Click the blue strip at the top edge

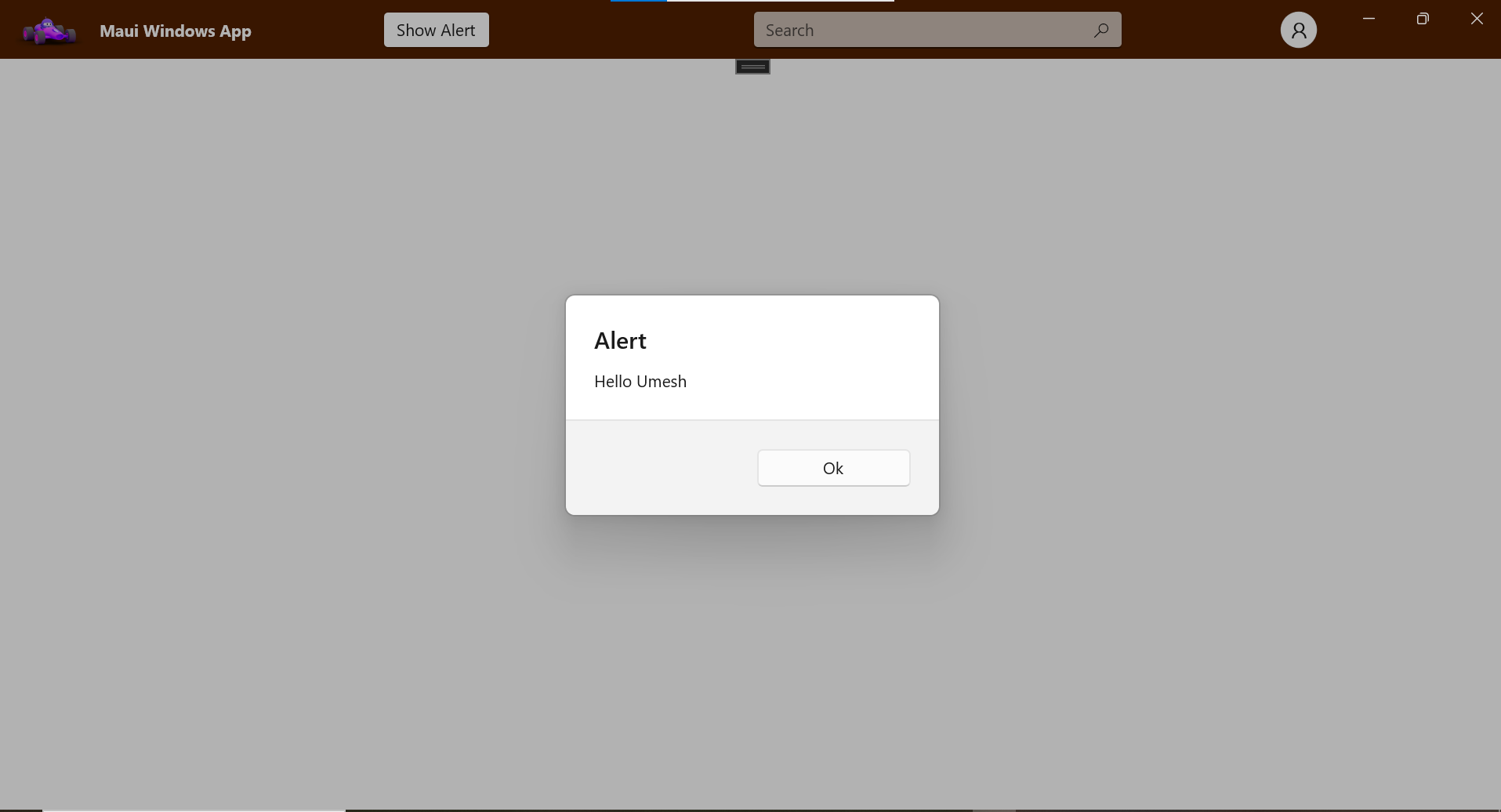pos(637,2)
